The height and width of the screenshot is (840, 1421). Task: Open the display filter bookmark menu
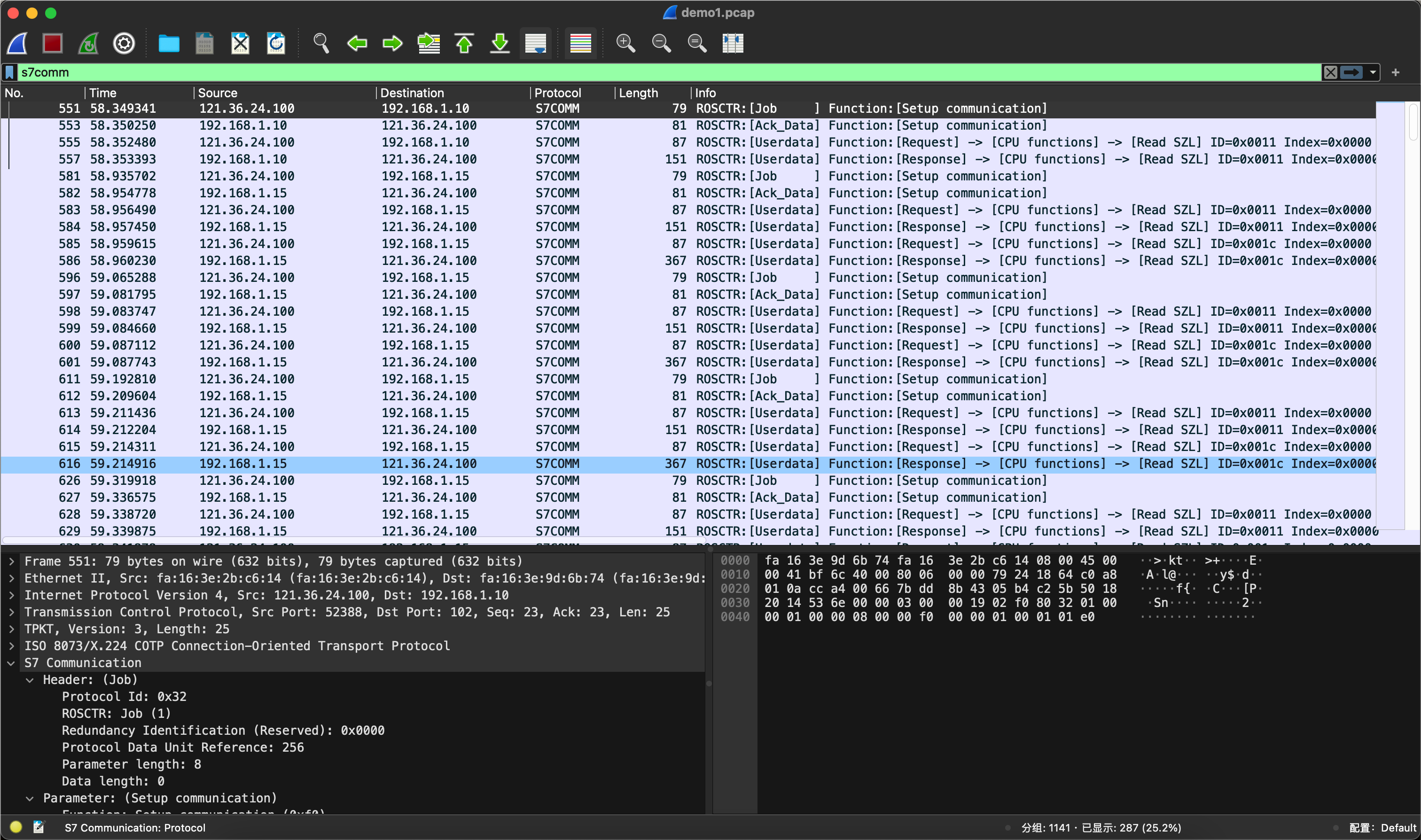pyautogui.click(x=9, y=72)
